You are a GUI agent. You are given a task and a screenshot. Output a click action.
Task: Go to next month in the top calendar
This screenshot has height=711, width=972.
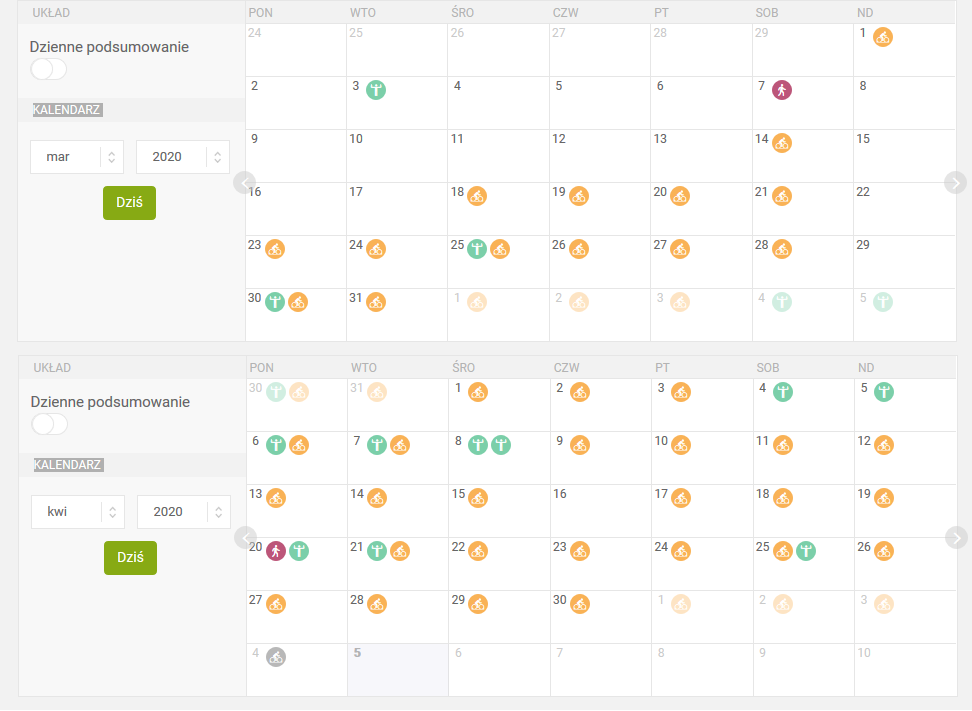[956, 182]
